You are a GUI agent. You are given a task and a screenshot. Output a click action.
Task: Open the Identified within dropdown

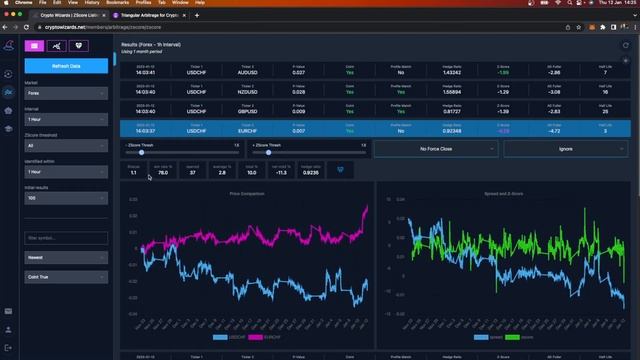pos(66,172)
